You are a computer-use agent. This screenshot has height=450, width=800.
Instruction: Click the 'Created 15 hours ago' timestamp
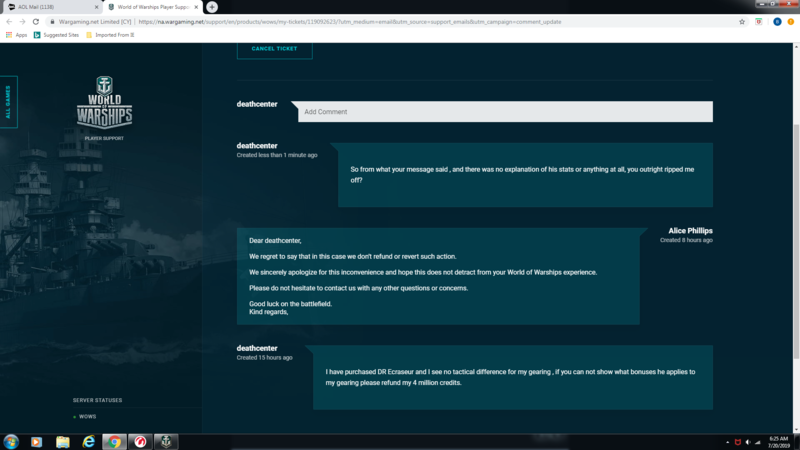pyautogui.click(x=264, y=358)
